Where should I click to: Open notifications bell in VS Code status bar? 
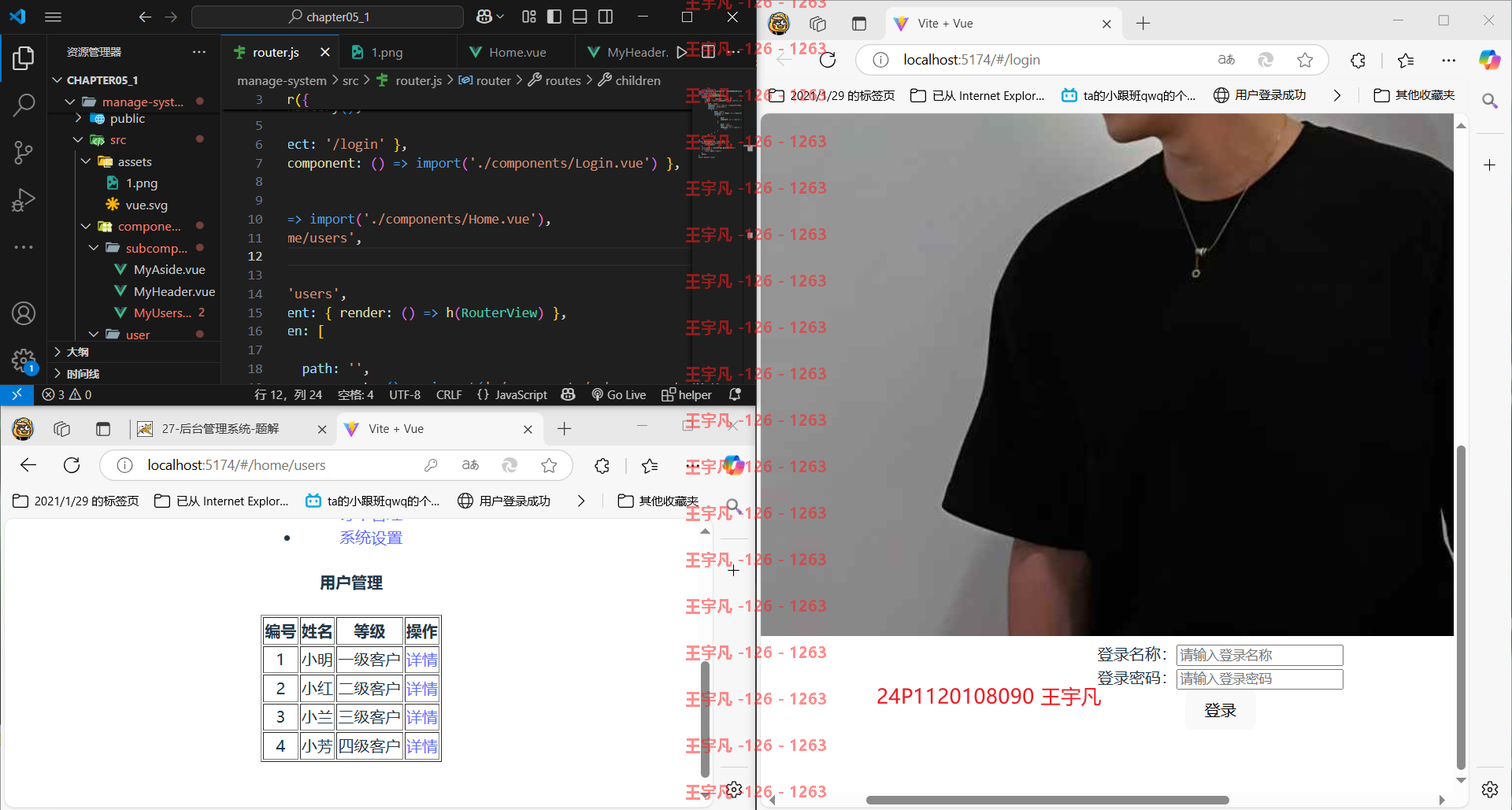[x=735, y=394]
